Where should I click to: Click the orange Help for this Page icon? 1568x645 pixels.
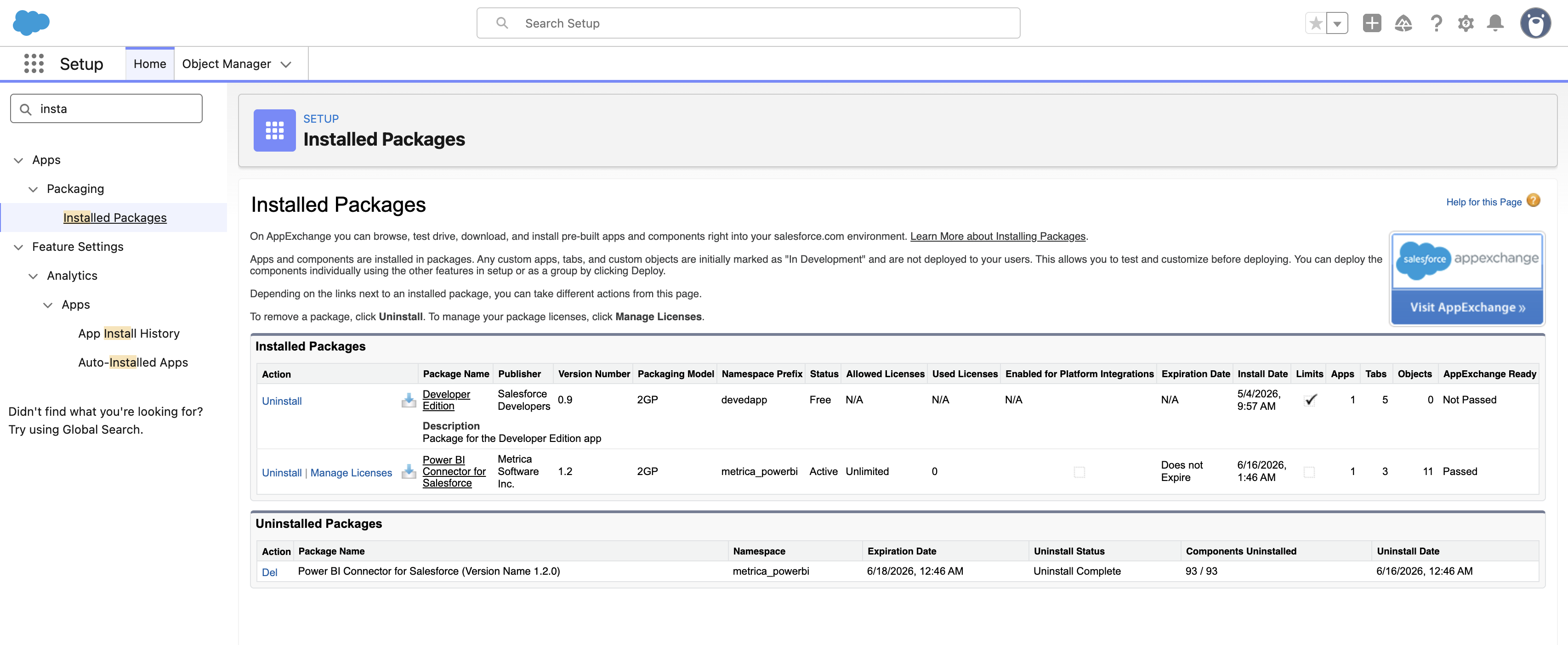click(x=1534, y=201)
